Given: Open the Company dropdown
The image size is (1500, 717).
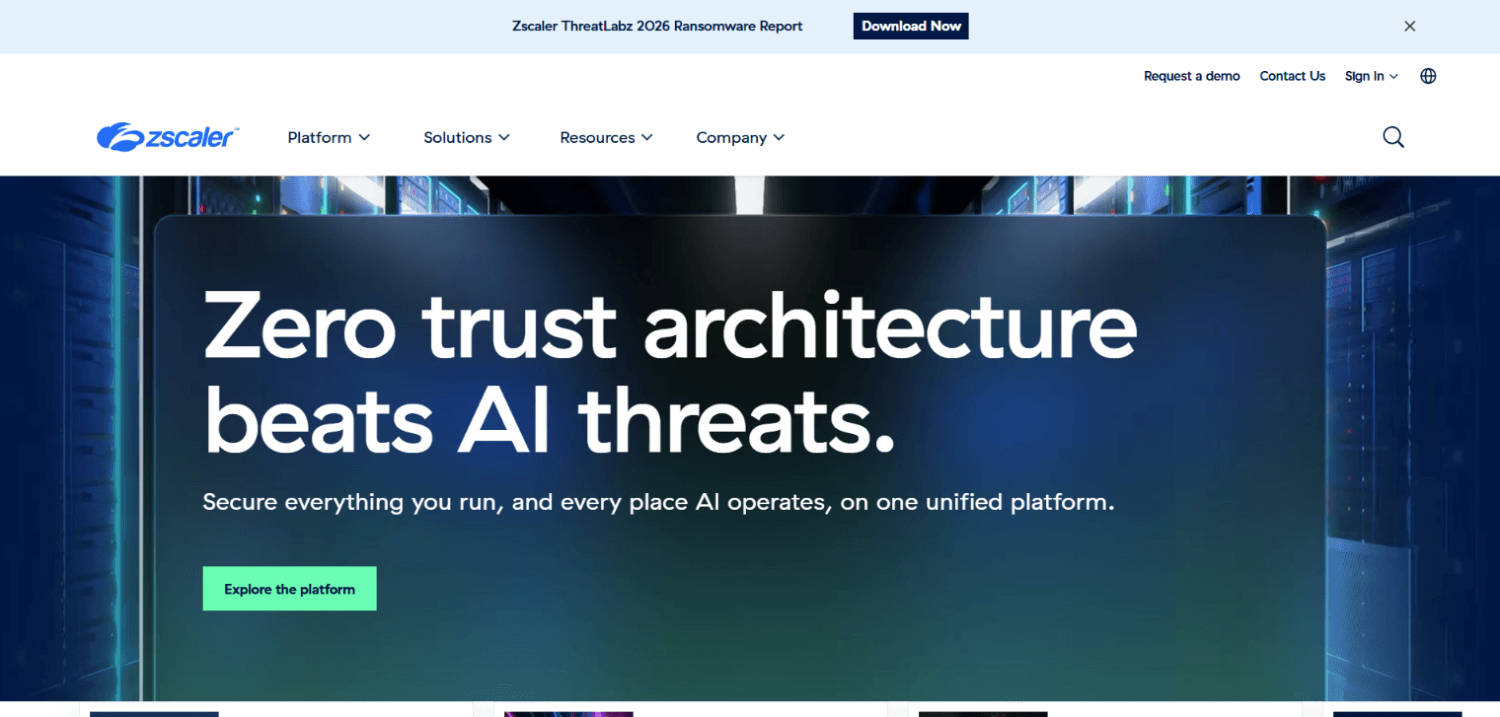Looking at the screenshot, I should pyautogui.click(x=740, y=137).
